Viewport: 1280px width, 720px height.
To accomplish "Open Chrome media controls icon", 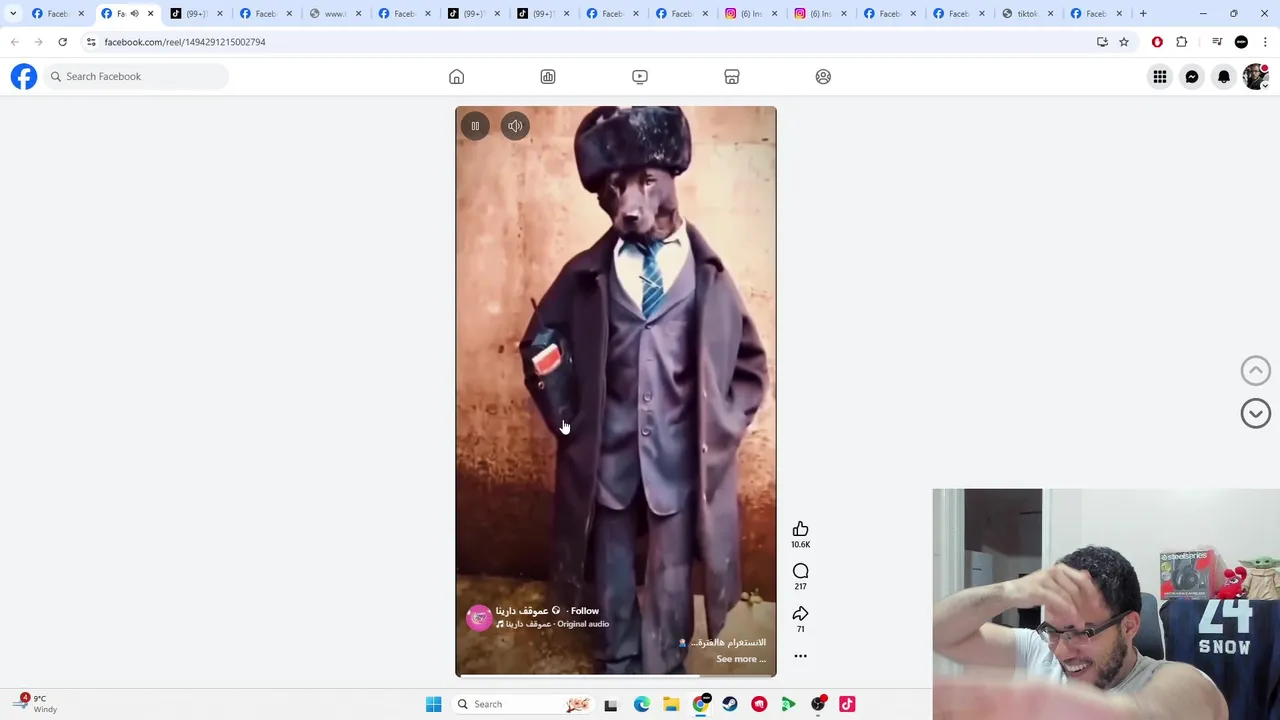I will pos(1217,42).
